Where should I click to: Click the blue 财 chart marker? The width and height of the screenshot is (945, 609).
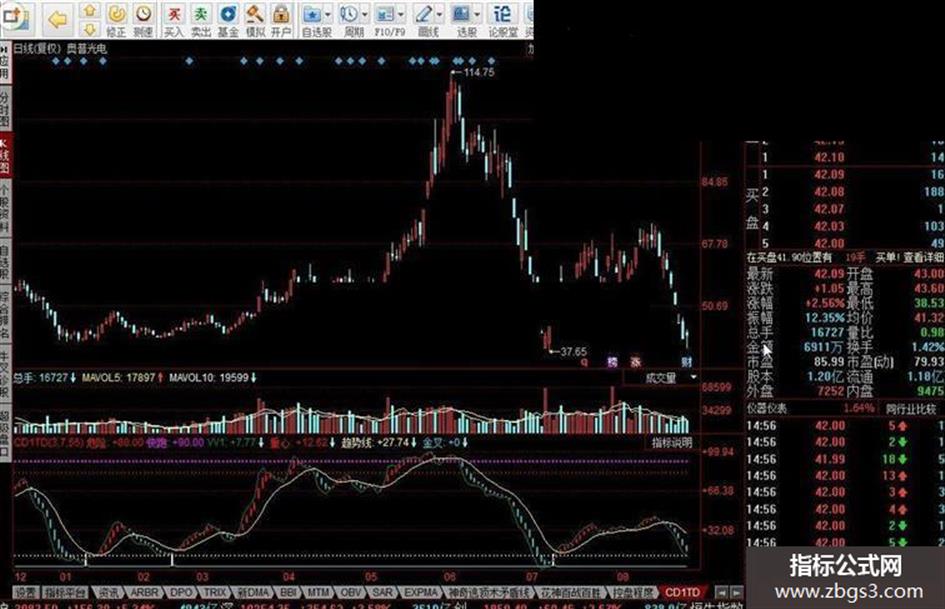(686, 361)
